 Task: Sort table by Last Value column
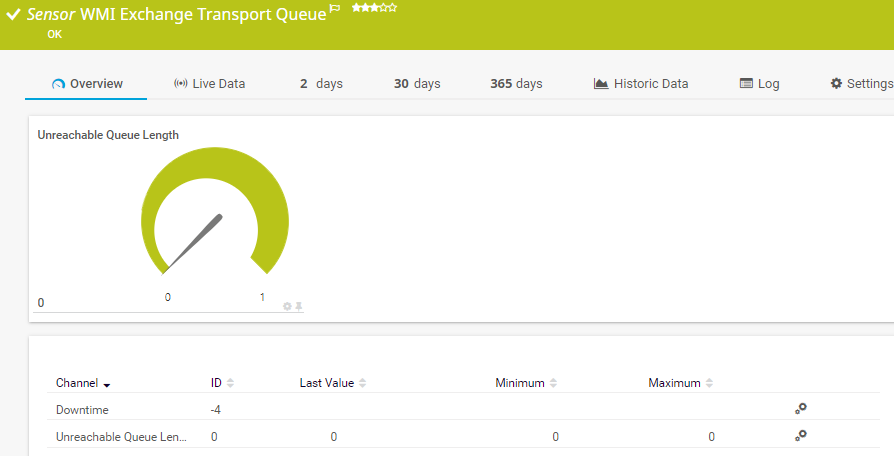point(333,383)
